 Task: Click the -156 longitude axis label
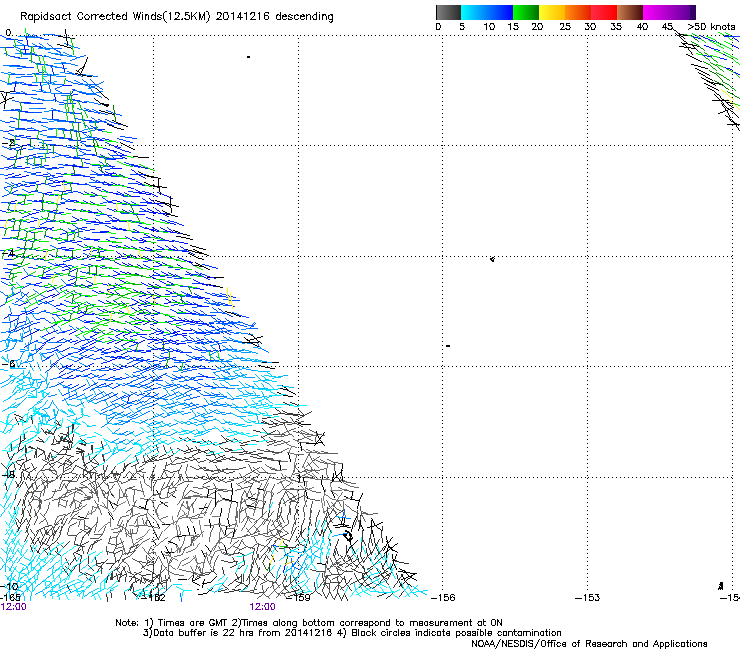443,598
